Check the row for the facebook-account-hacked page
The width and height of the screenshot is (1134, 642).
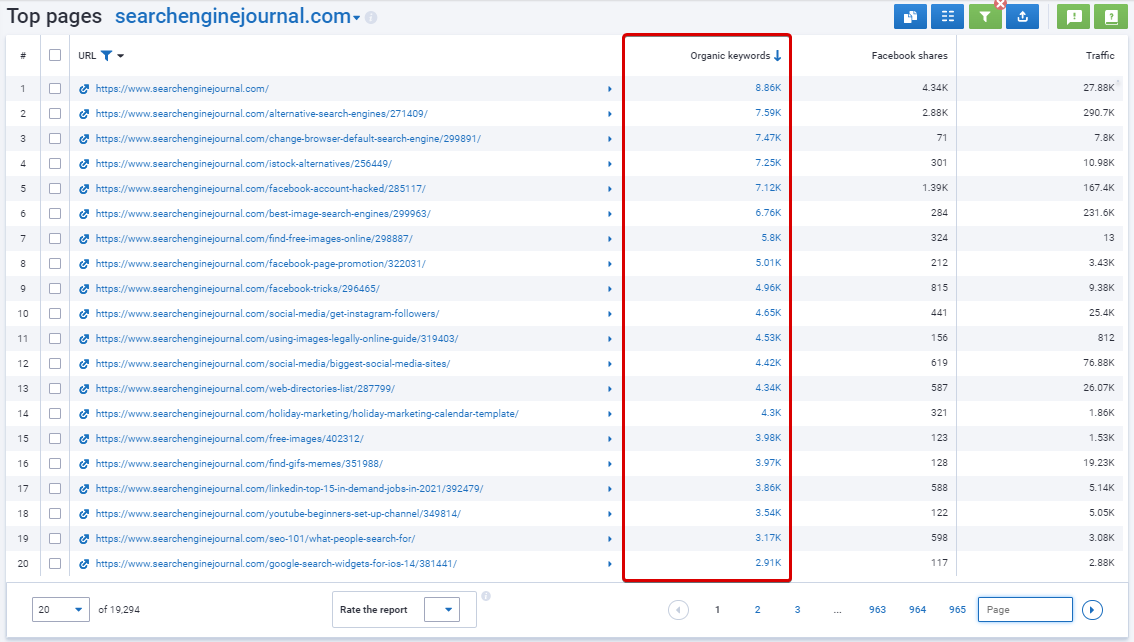click(x=55, y=188)
